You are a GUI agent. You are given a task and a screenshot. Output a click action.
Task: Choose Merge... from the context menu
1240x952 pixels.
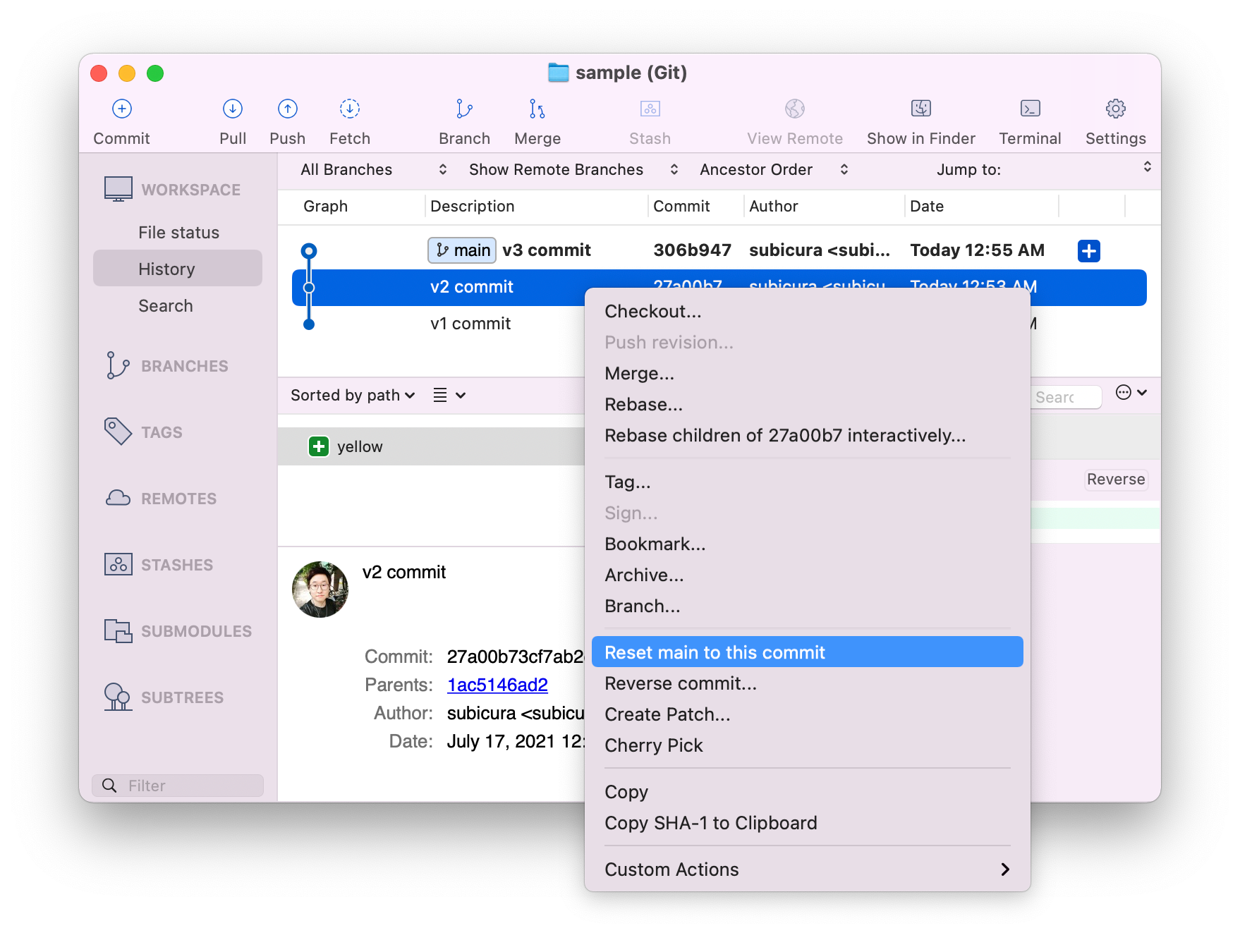(x=808, y=374)
